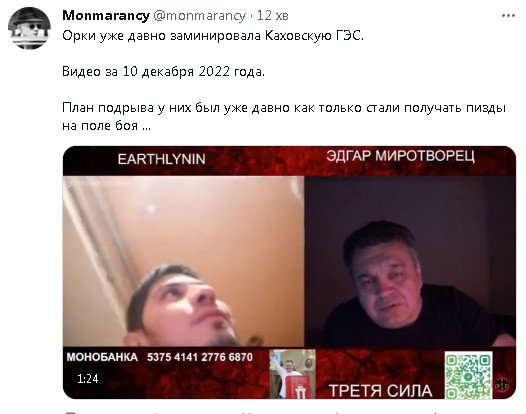526x414 pixels.
Task: Click the text 'Видео за 10 декабря 2022 года'
Action: coord(163,71)
